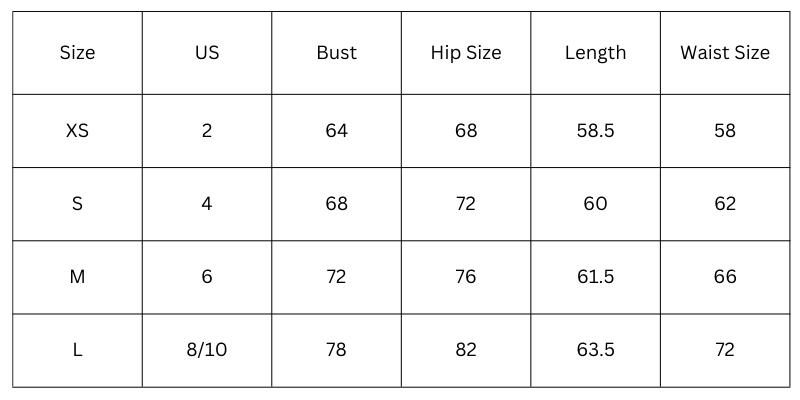Select the 58.5 length value

coord(595,131)
